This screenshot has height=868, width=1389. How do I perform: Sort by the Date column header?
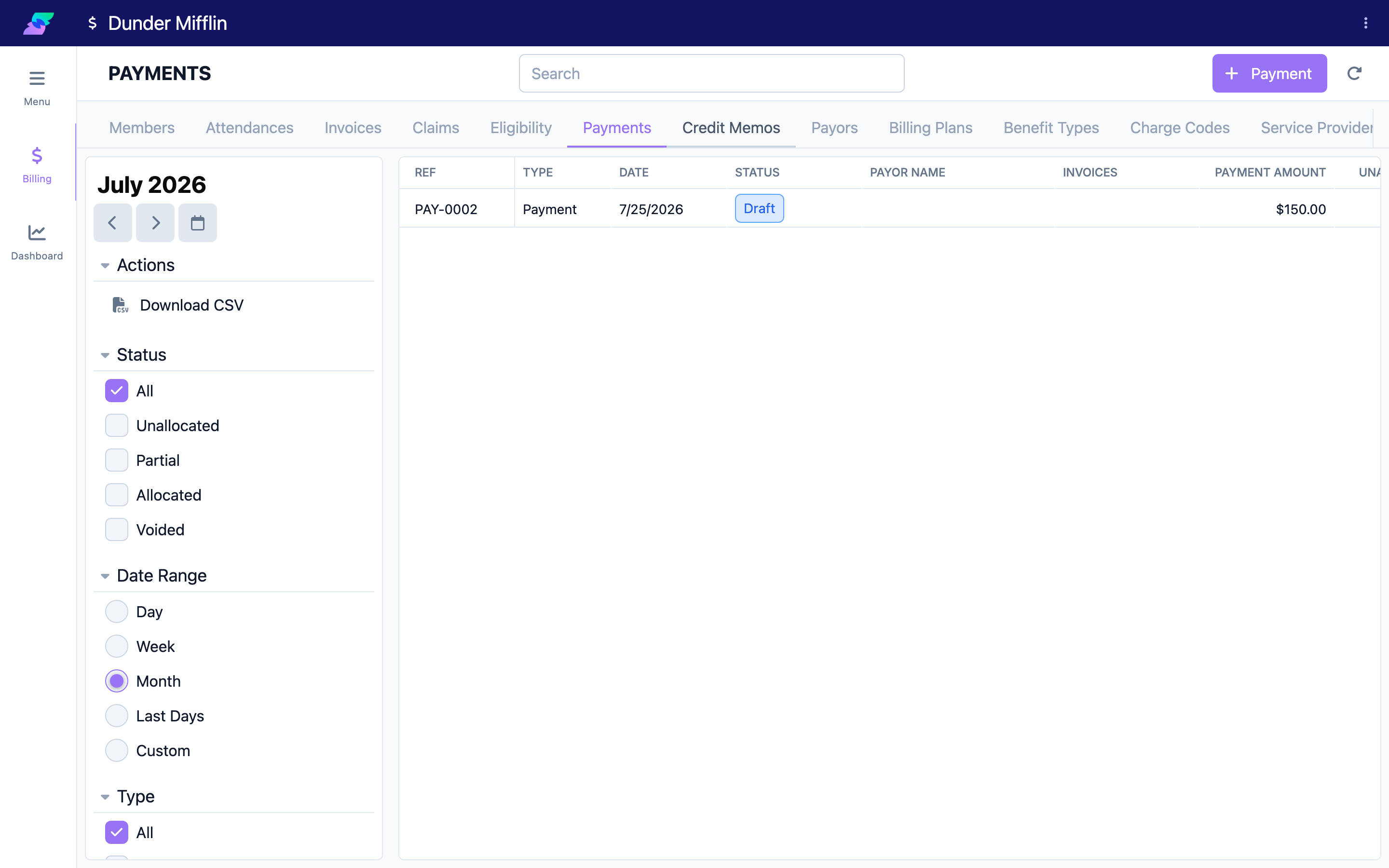click(x=634, y=172)
